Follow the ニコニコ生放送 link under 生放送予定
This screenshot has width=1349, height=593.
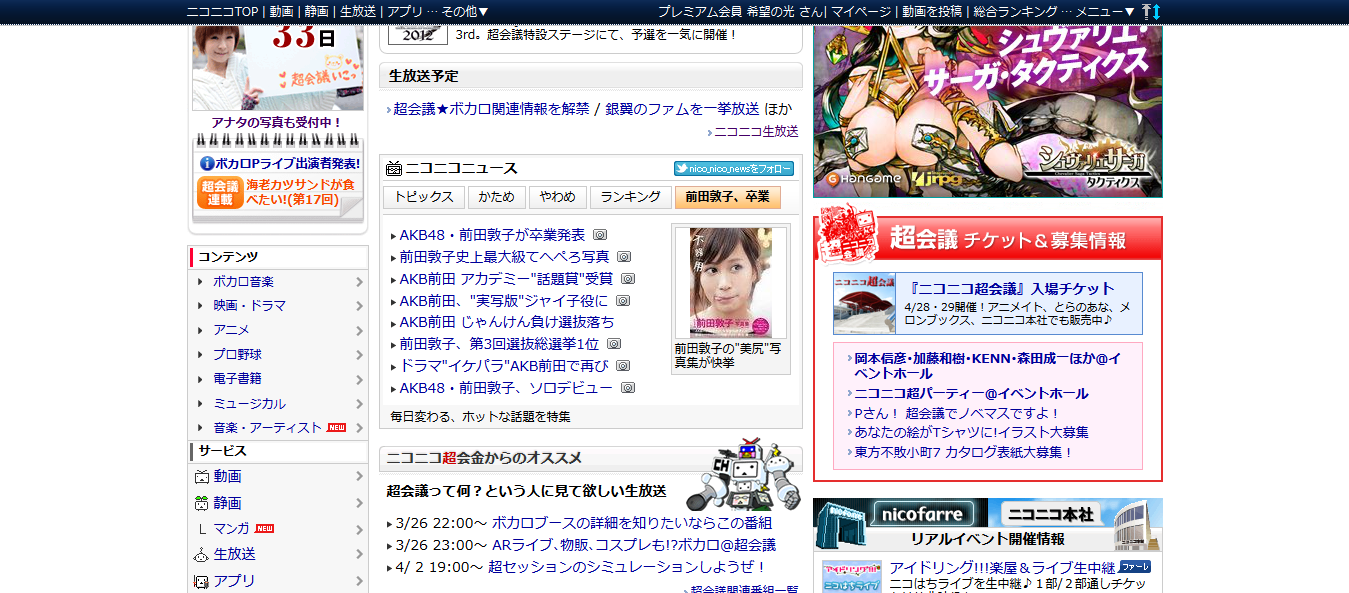tap(756, 131)
